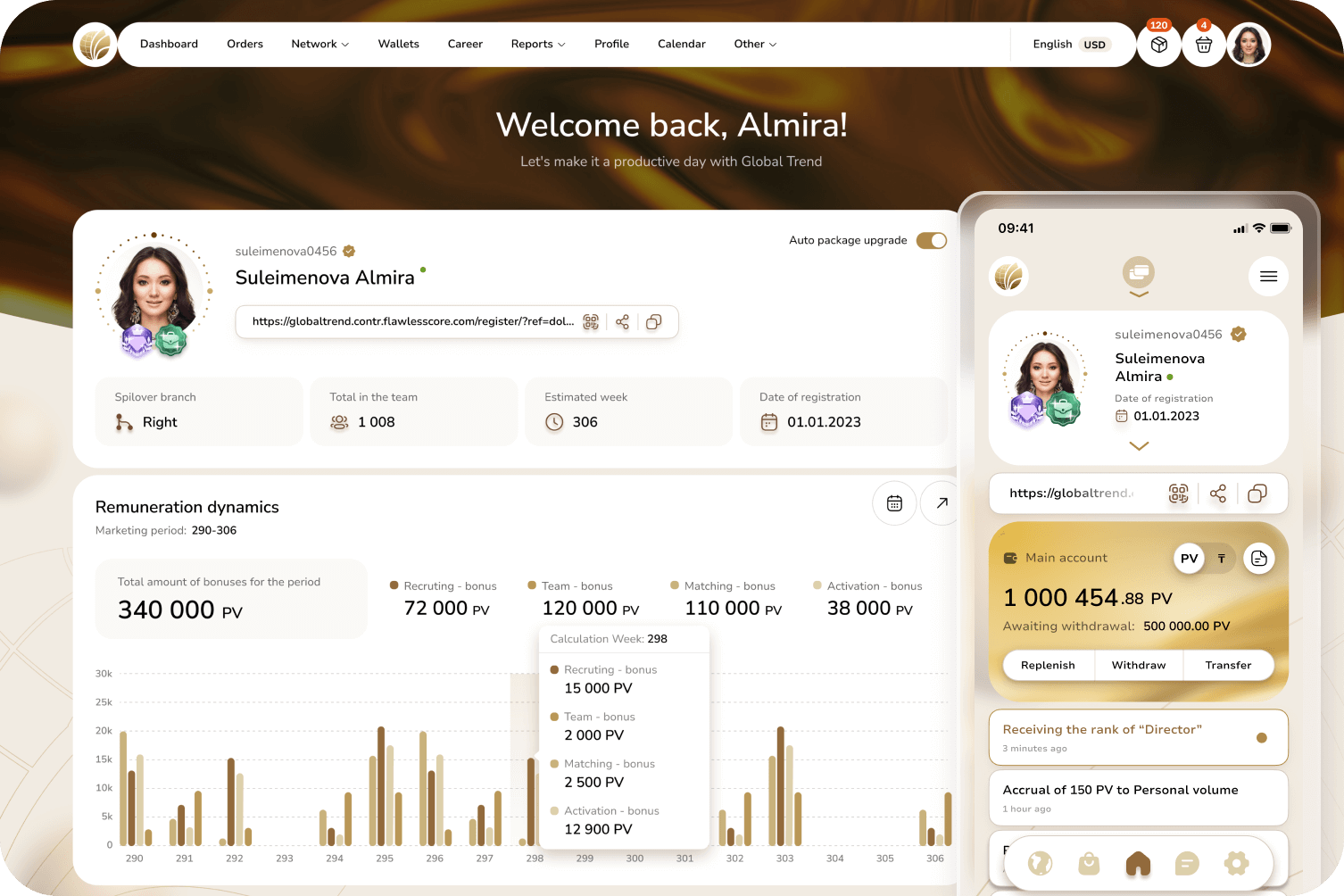Open the 'Receiving the rank of Director' notification
1344x896 pixels.
coord(1138,738)
